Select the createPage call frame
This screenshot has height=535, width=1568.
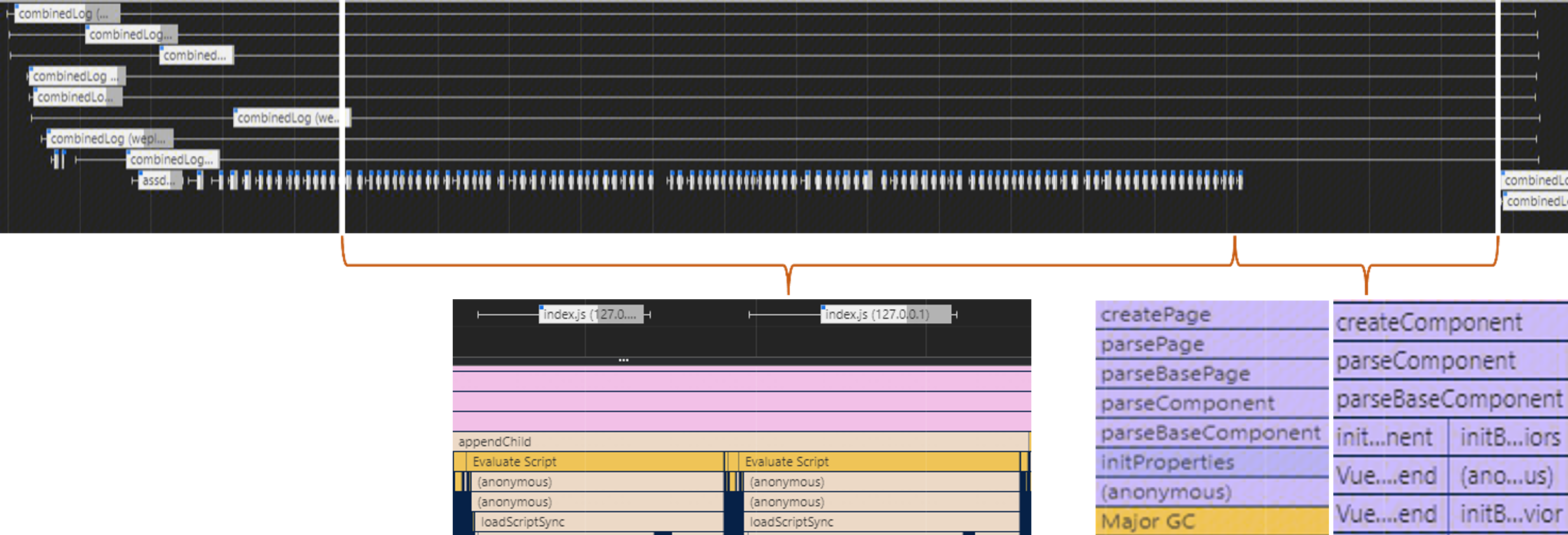1211,315
